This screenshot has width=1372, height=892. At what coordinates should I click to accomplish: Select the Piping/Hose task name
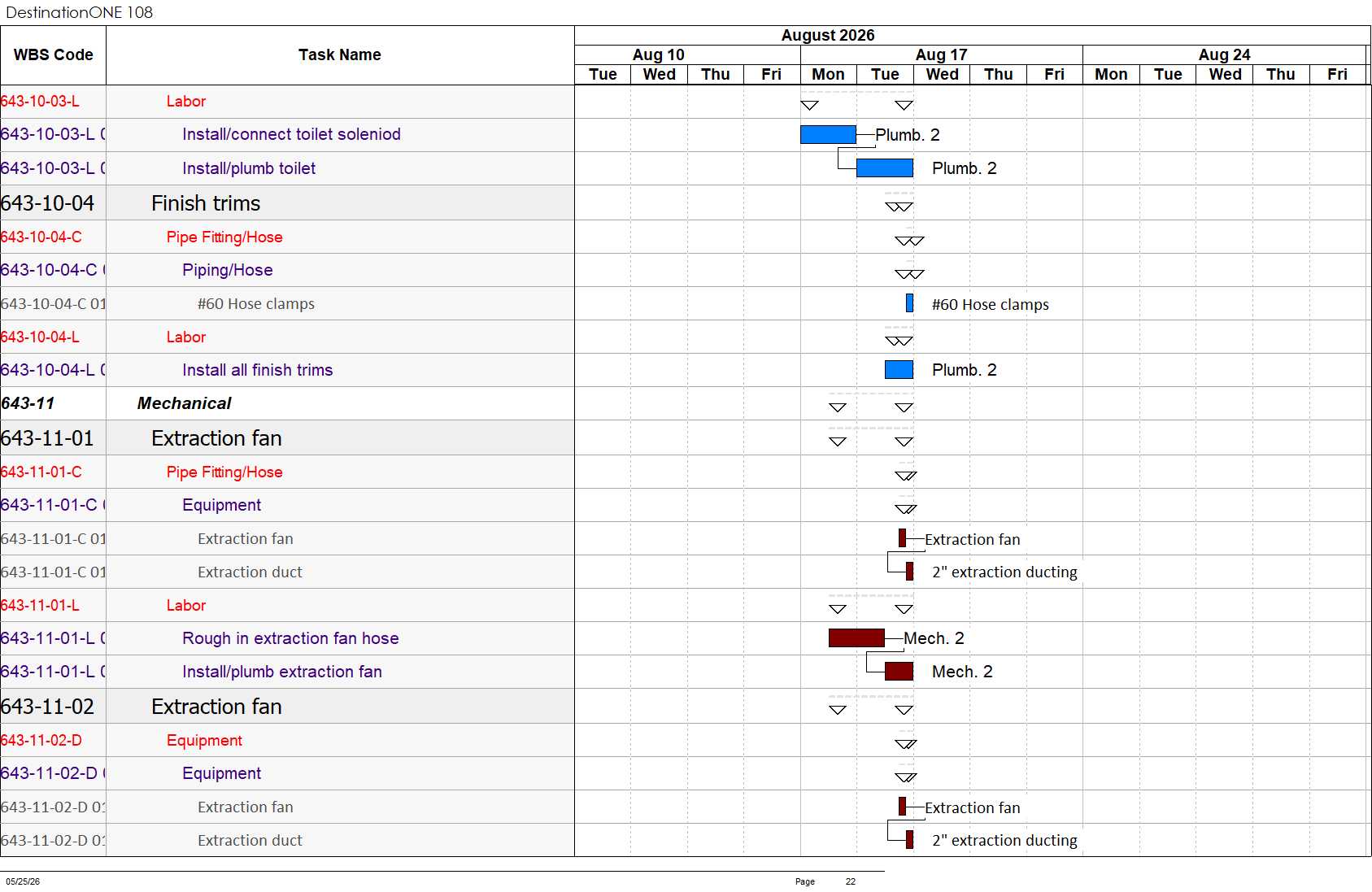(x=228, y=270)
